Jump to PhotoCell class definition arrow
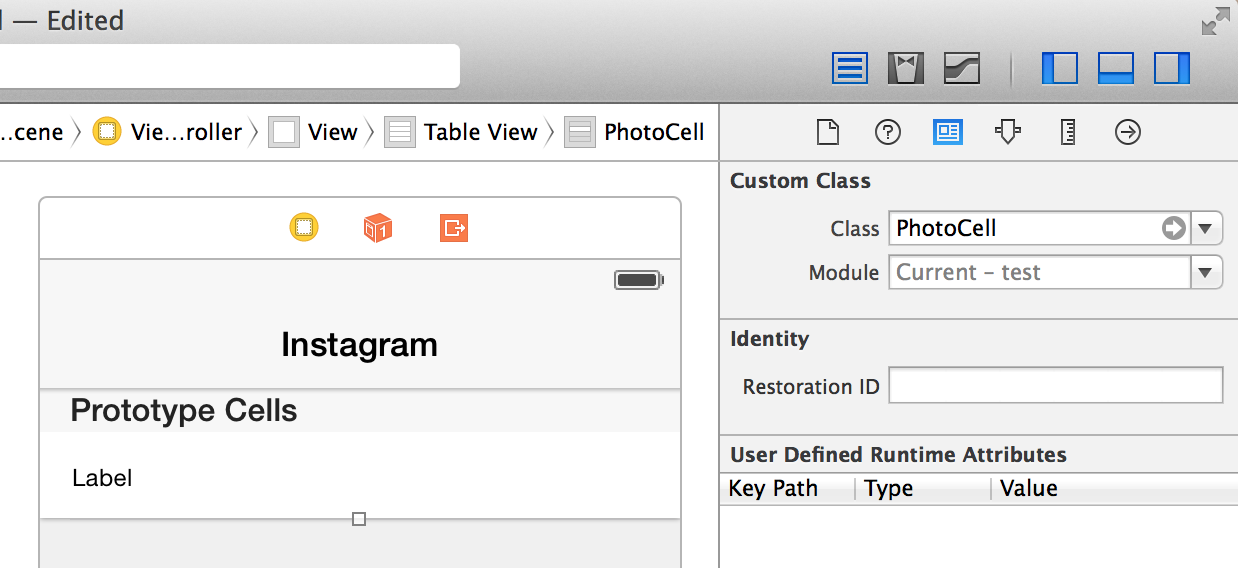Screen dimensions: 1238x568 (1172, 228)
